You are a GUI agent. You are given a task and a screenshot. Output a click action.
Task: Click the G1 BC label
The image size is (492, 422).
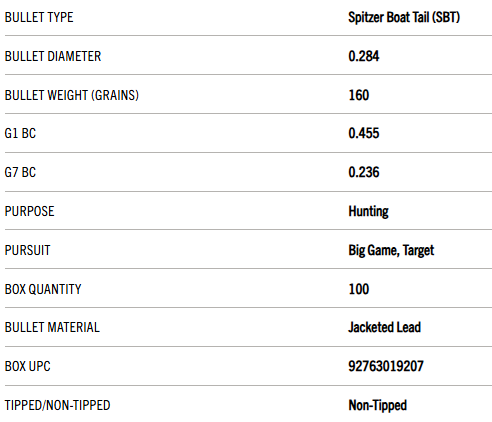pos(20,133)
